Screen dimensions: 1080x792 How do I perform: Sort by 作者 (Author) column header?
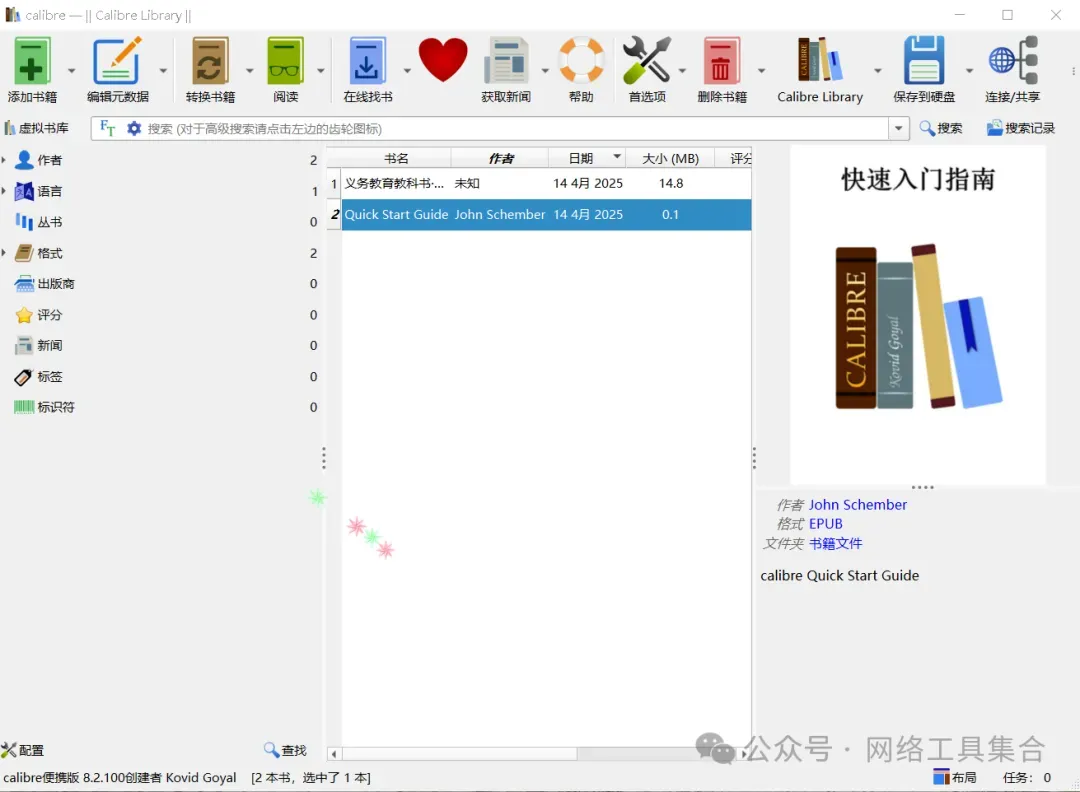(500, 158)
